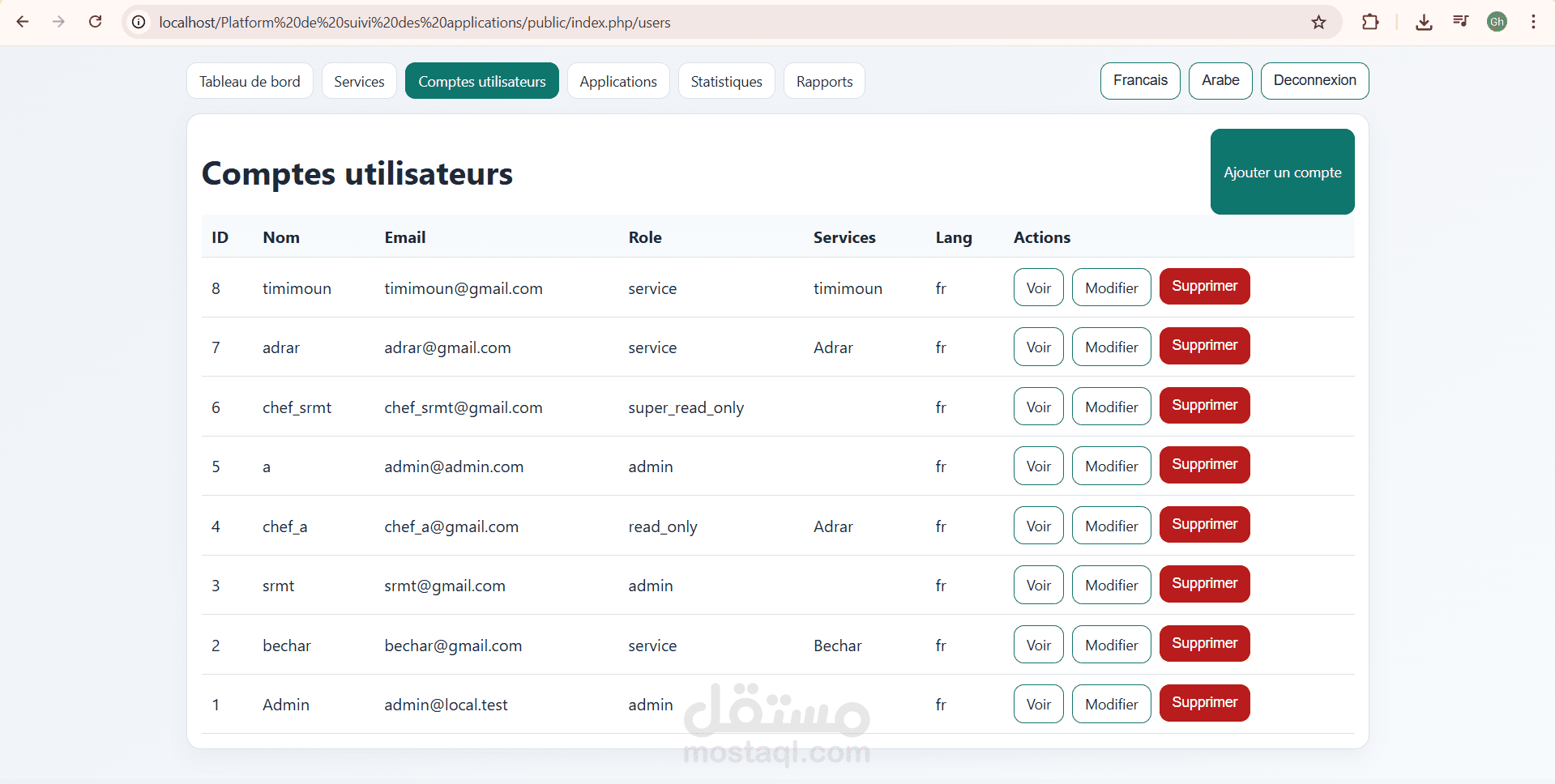
Task: Reload the current page
Action: tap(95, 22)
